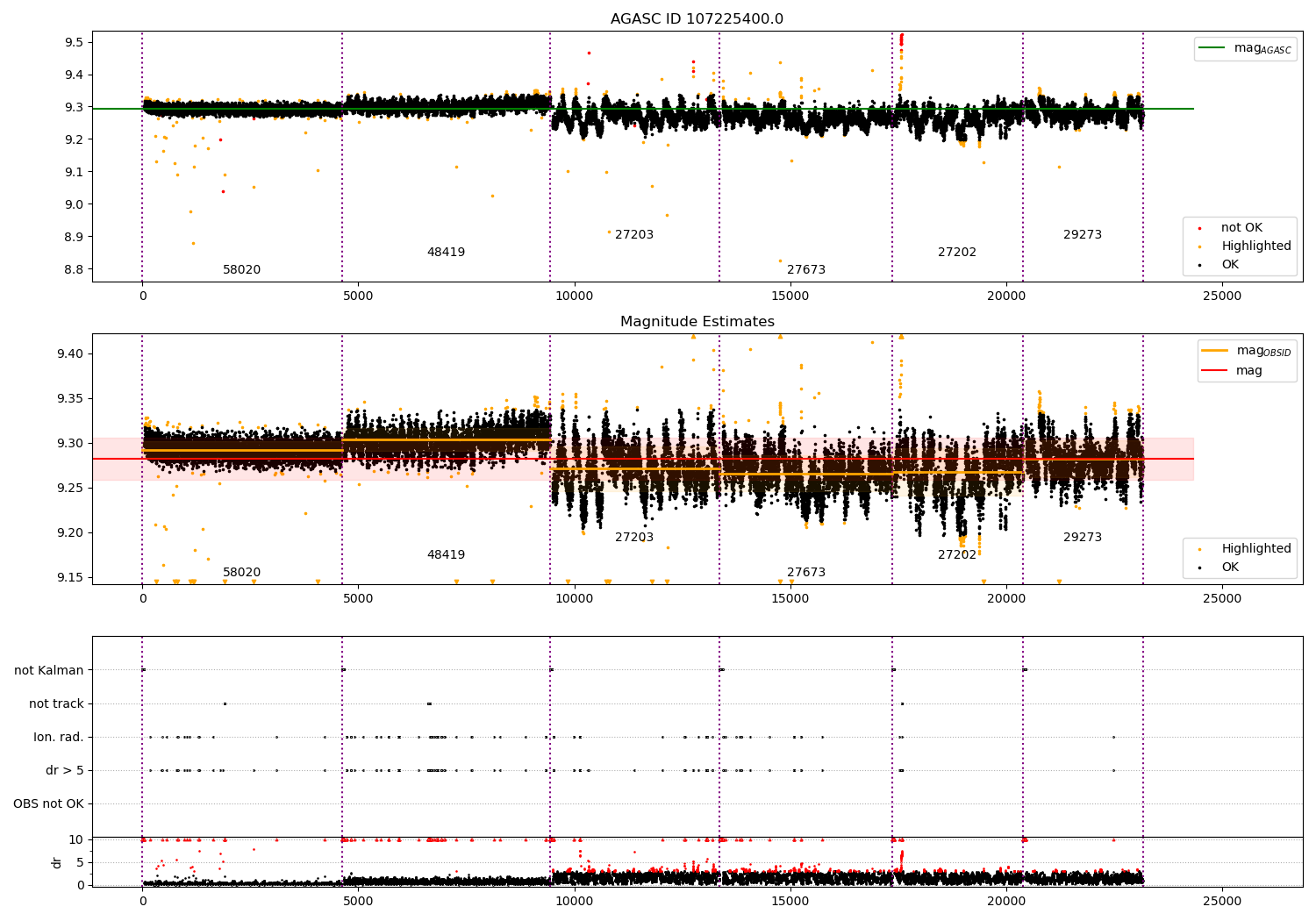Click obsid label 58020 in Magnitude Estimates plot
The width and height of the screenshot is (1316, 921).
pos(241,573)
